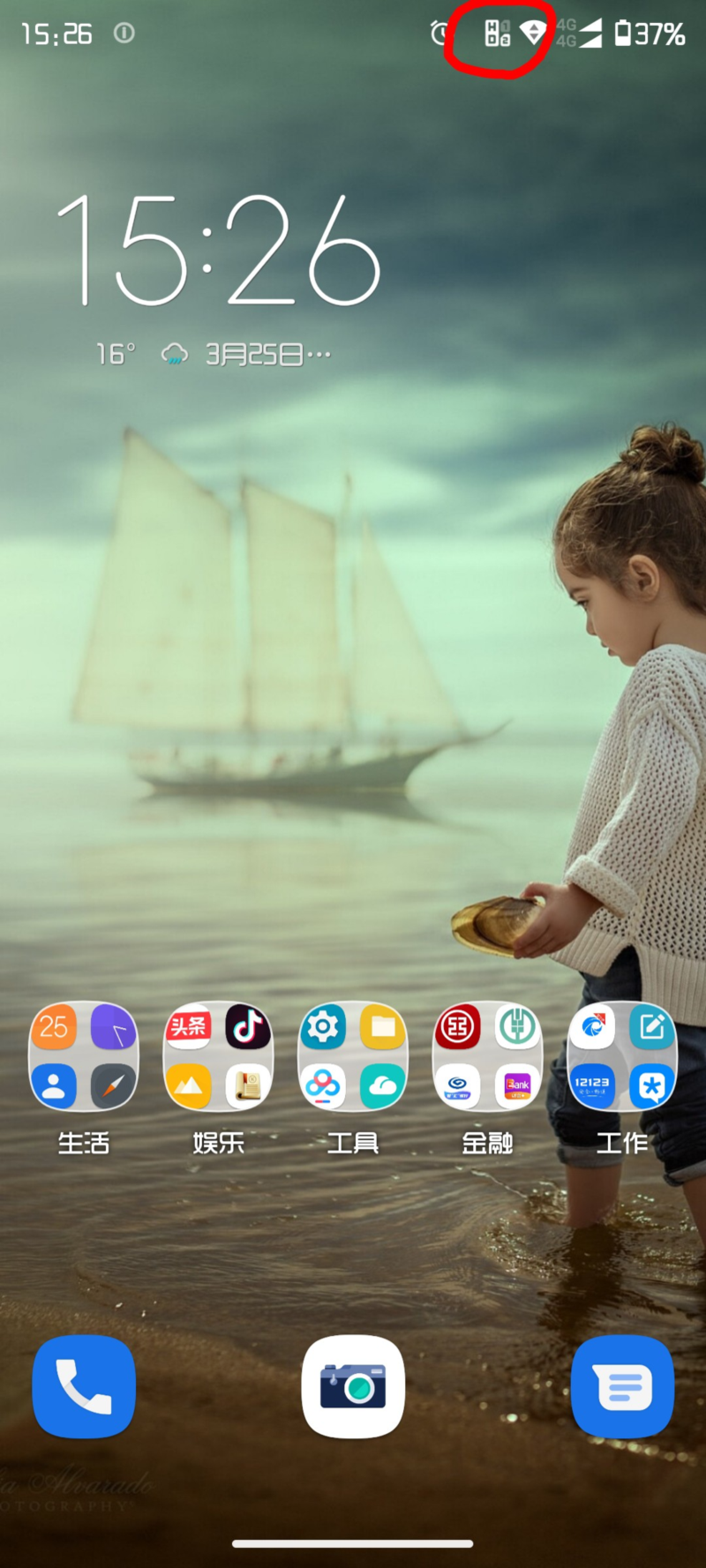This screenshot has width=706, height=1568.
Task: Tap the 头条 news icon
Action: coord(188,1026)
